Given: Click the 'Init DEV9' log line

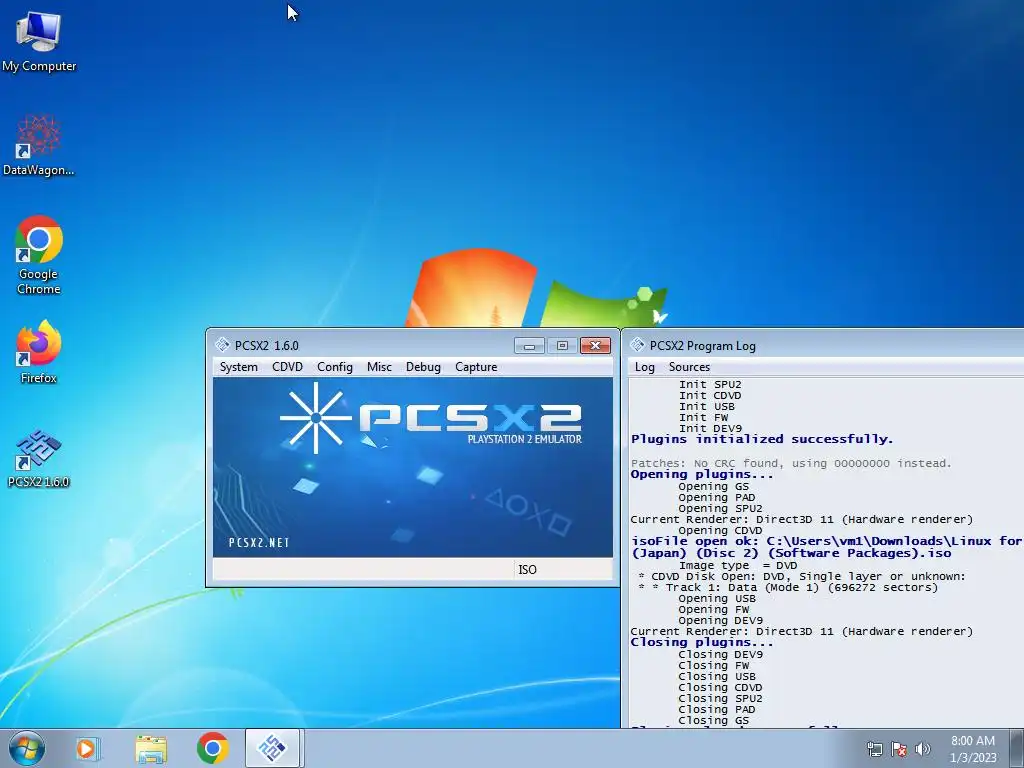Looking at the screenshot, I should pos(711,428).
